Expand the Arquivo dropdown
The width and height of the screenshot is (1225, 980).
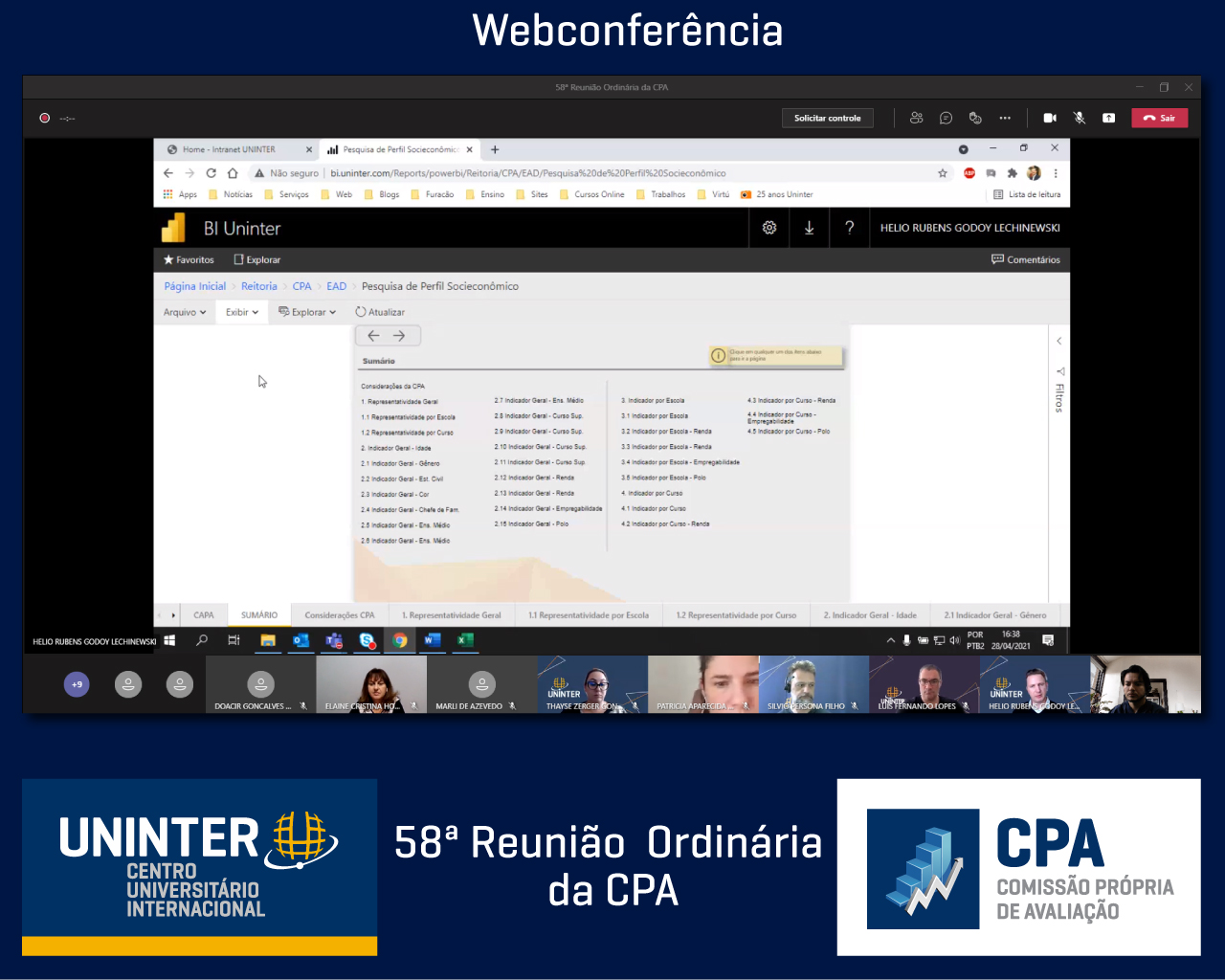point(184,312)
